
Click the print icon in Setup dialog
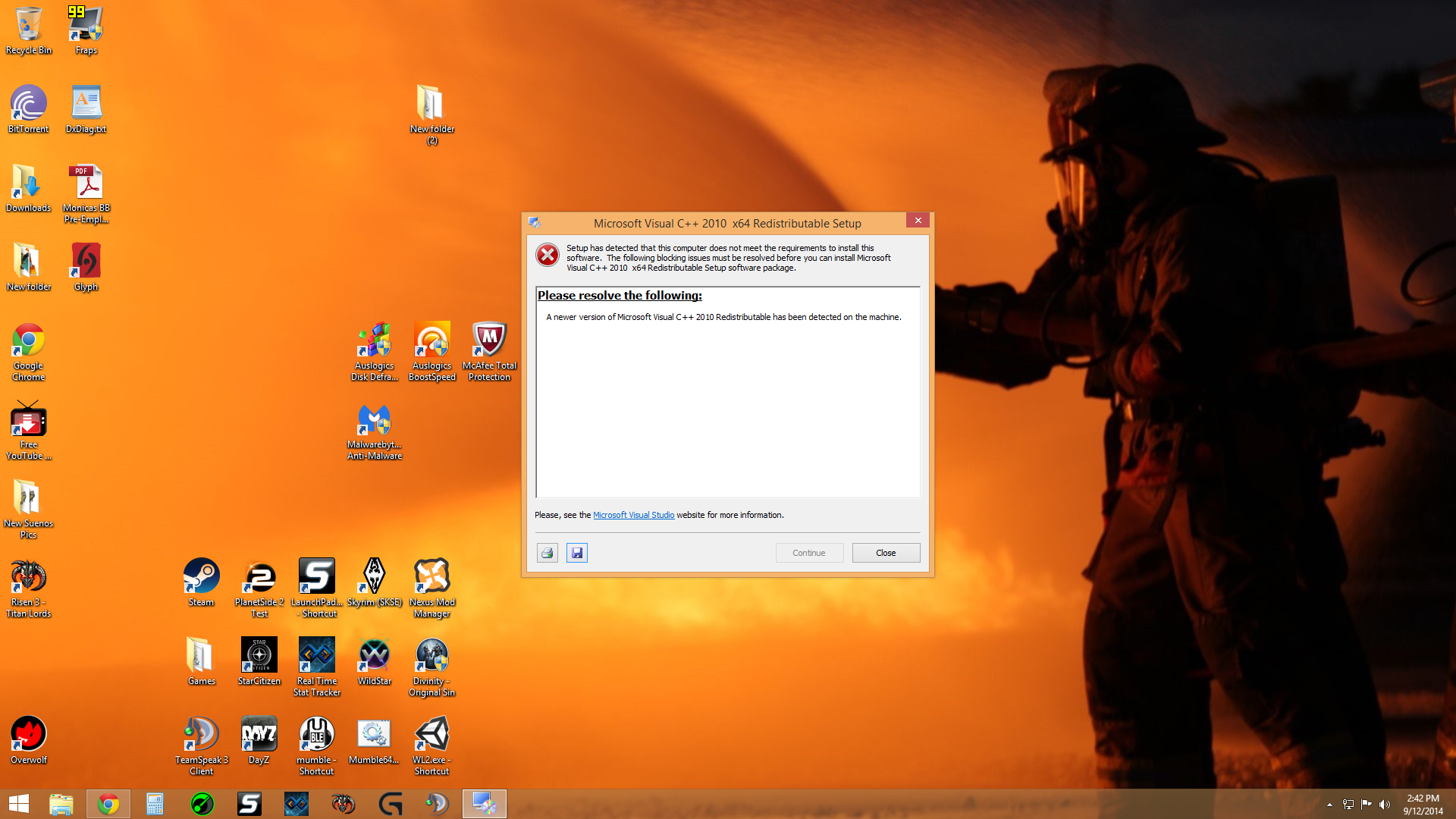tap(547, 553)
